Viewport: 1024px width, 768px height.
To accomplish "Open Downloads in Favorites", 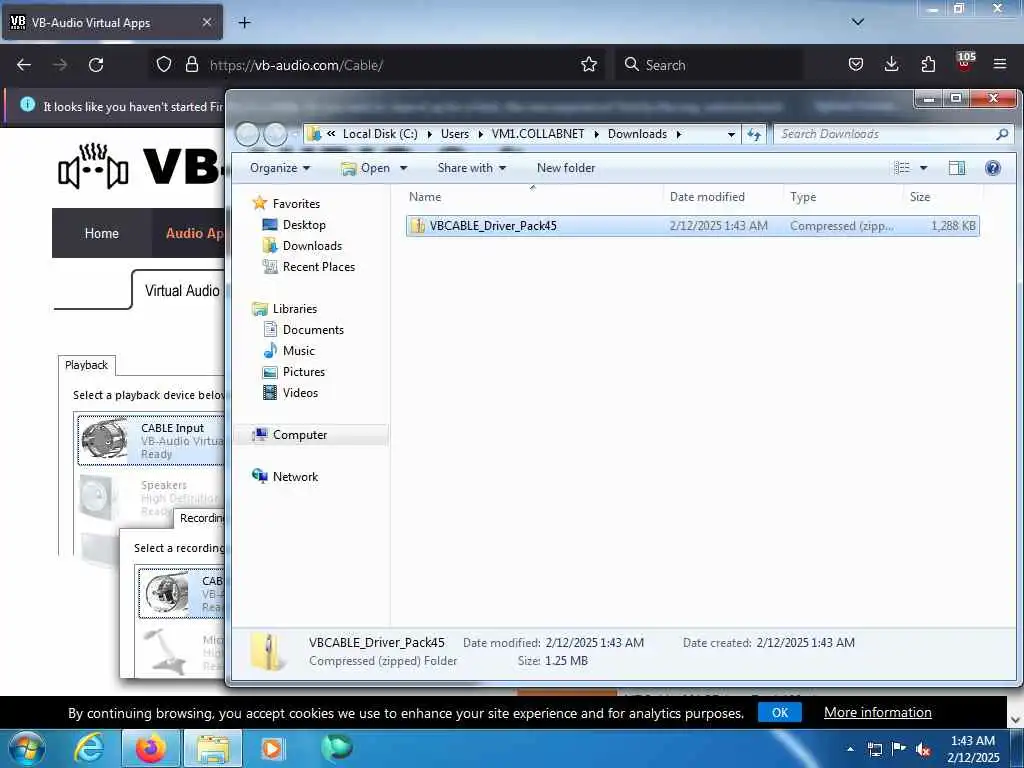I will (x=312, y=246).
